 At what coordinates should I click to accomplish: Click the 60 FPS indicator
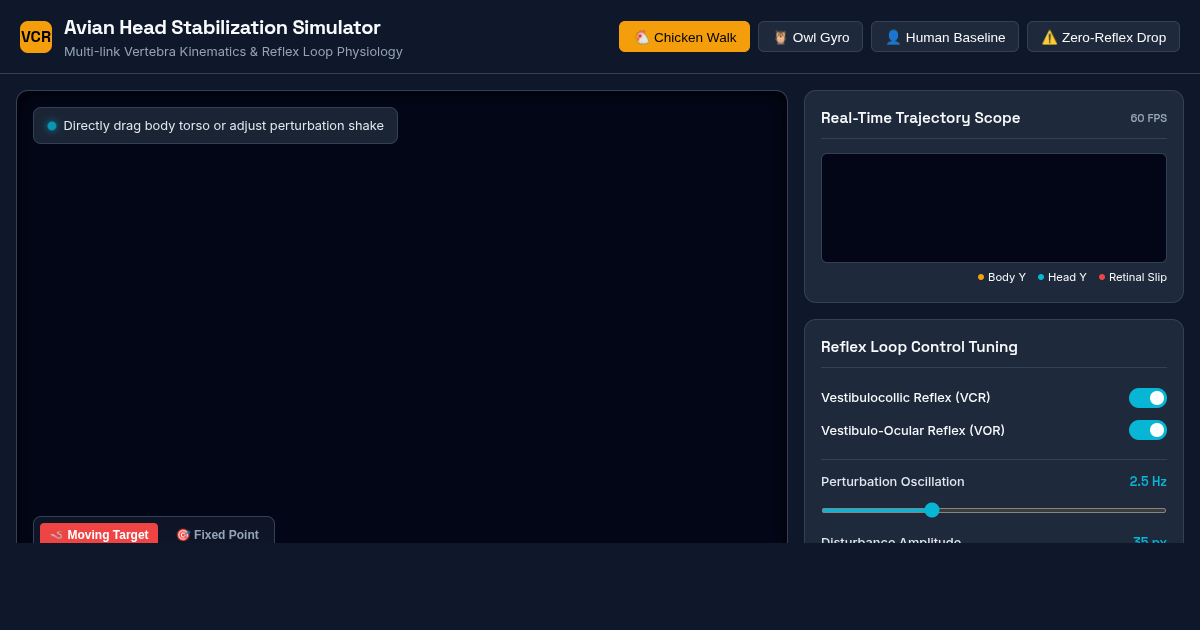coord(1148,118)
